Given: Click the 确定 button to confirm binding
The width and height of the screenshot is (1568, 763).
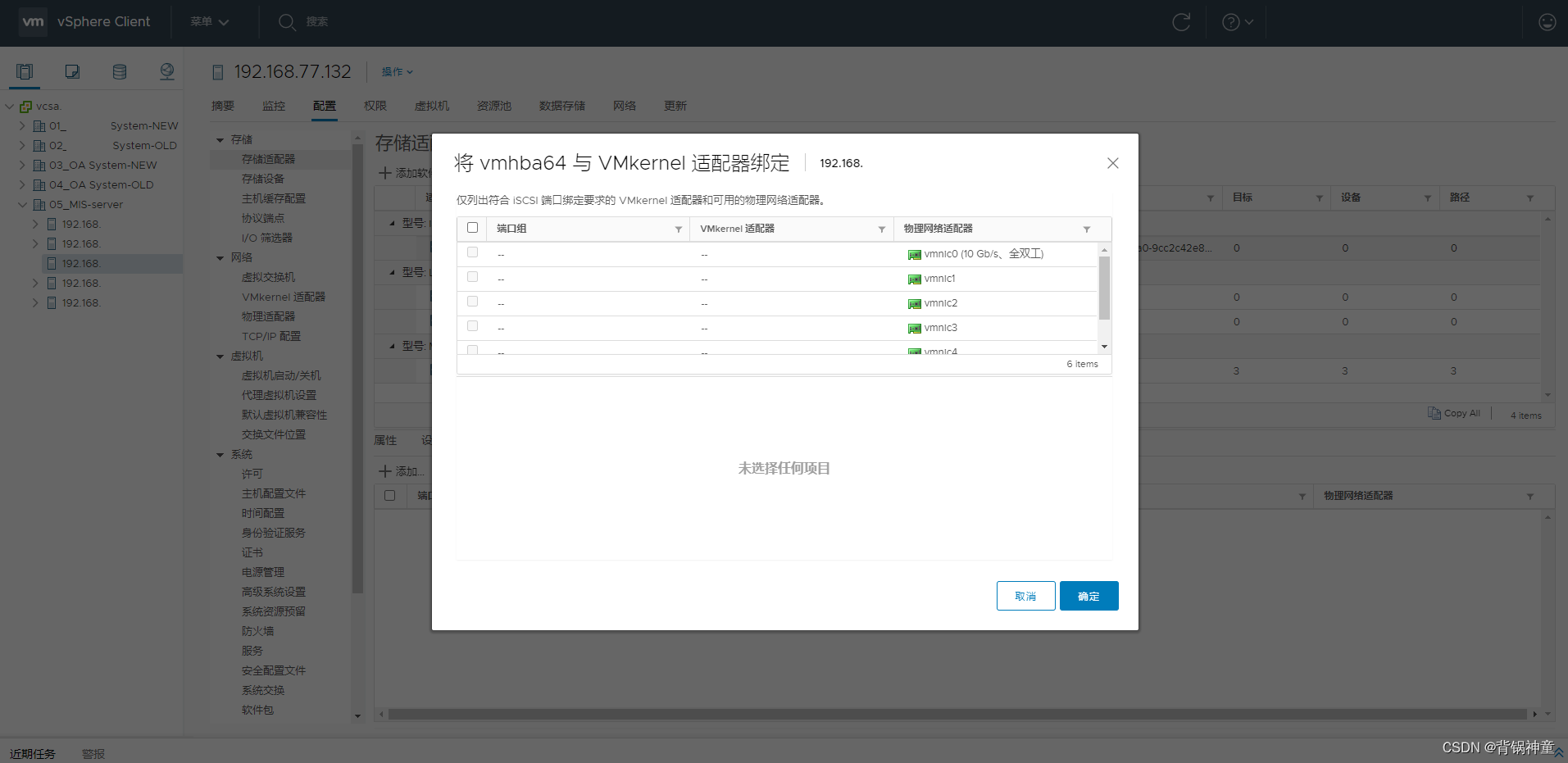Looking at the screenshot, I should (x=1089, y=596).
